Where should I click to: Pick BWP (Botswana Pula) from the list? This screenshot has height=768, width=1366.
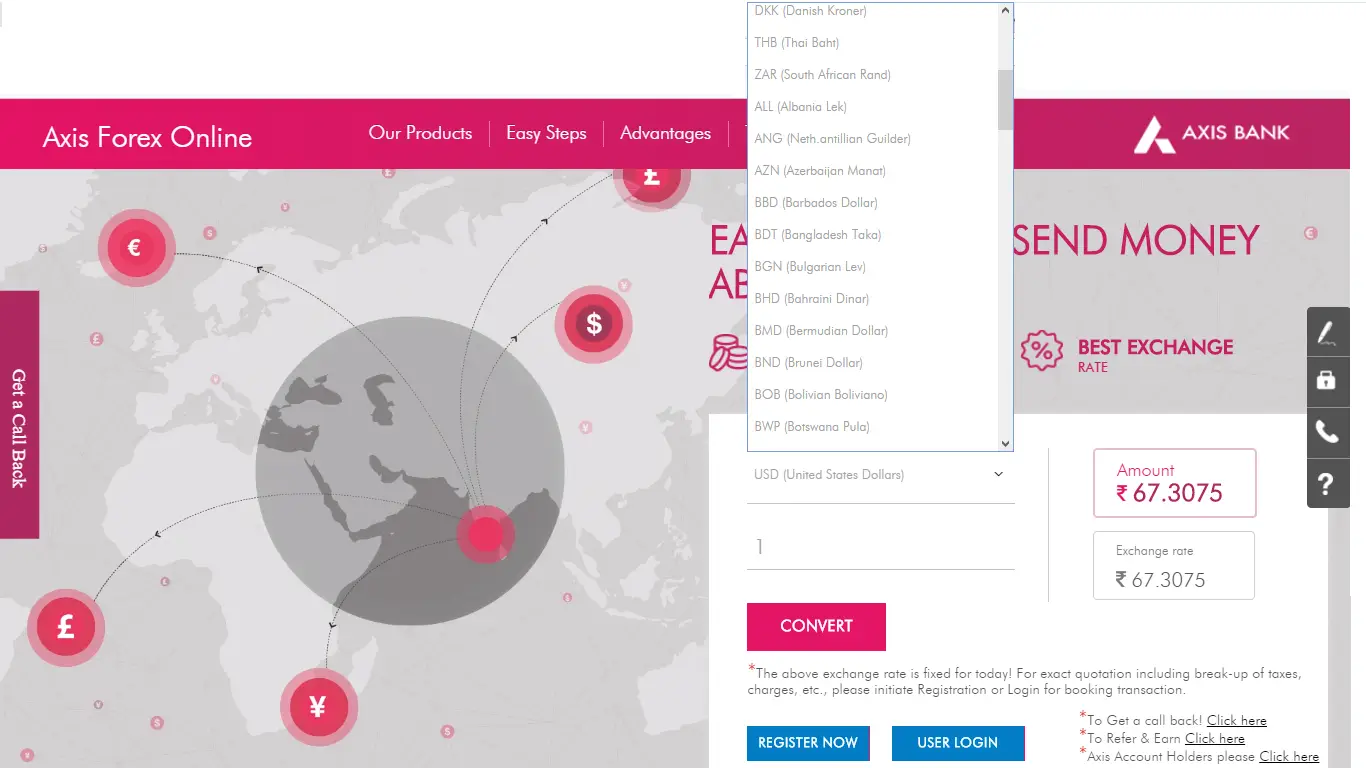(x=811, y=427)
